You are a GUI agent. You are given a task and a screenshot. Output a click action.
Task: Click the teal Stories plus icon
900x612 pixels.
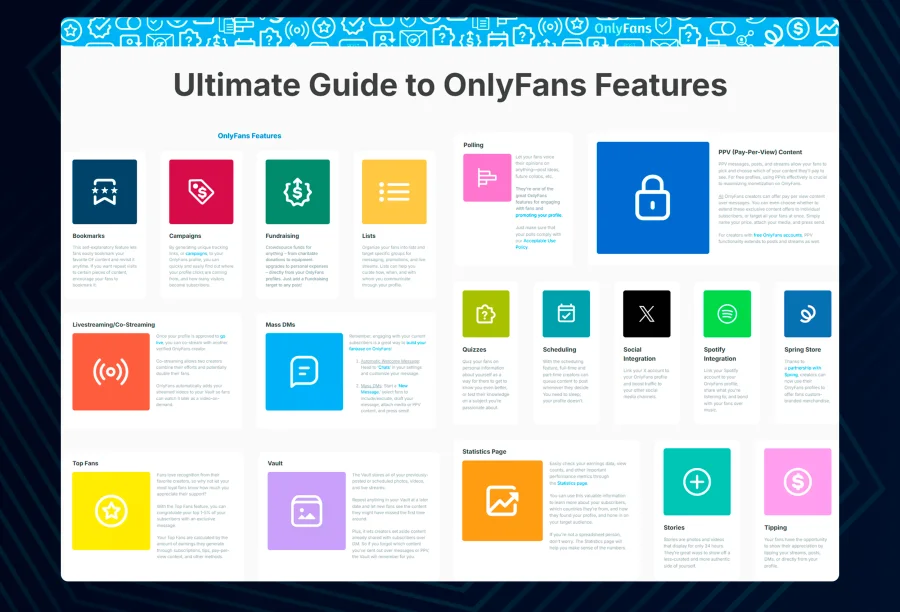point(696,482)
